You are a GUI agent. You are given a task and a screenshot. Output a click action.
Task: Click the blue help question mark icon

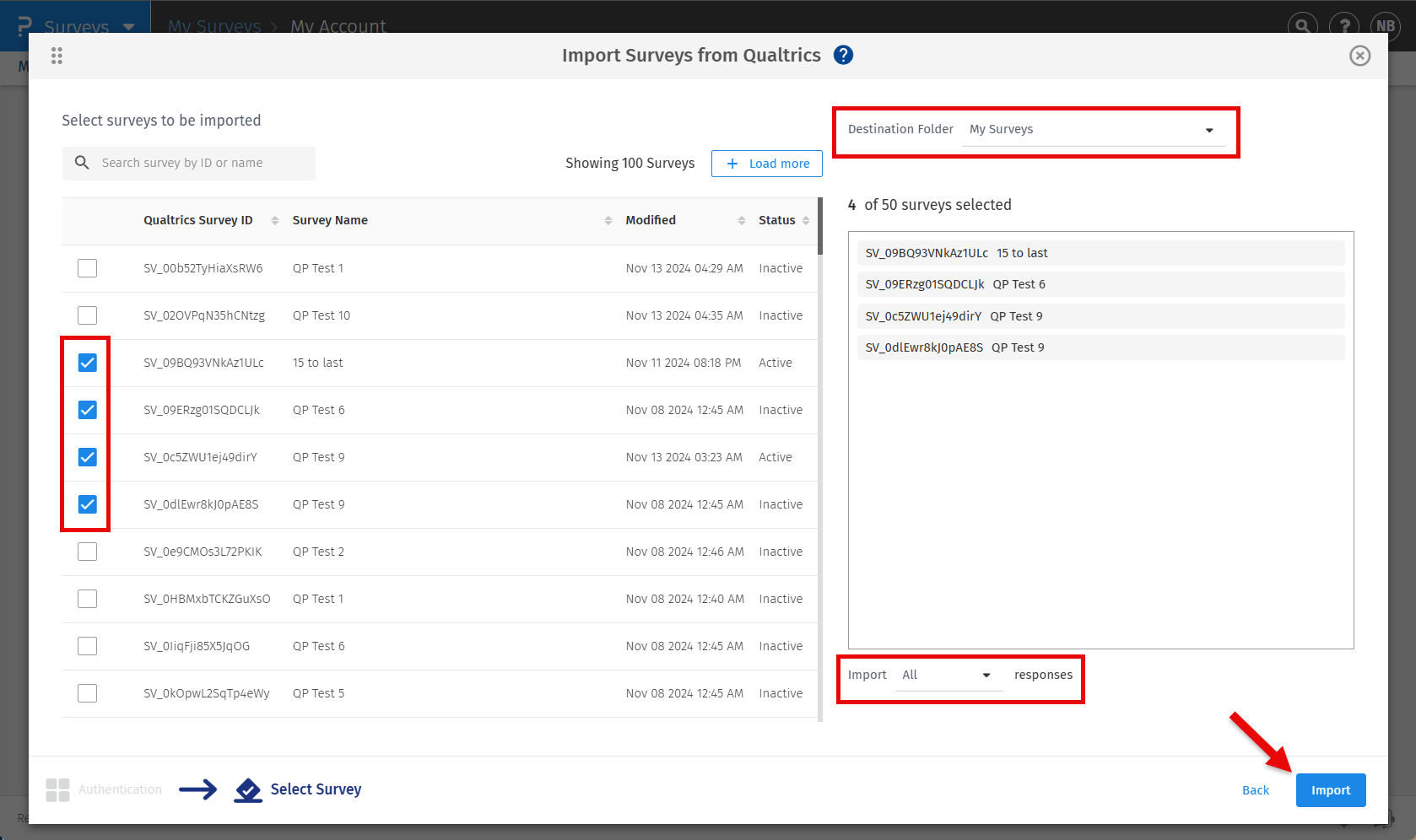click(843, 55)
